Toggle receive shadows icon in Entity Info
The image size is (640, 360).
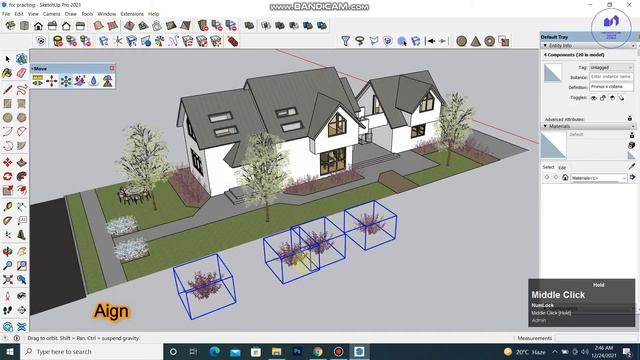(612, 98)
